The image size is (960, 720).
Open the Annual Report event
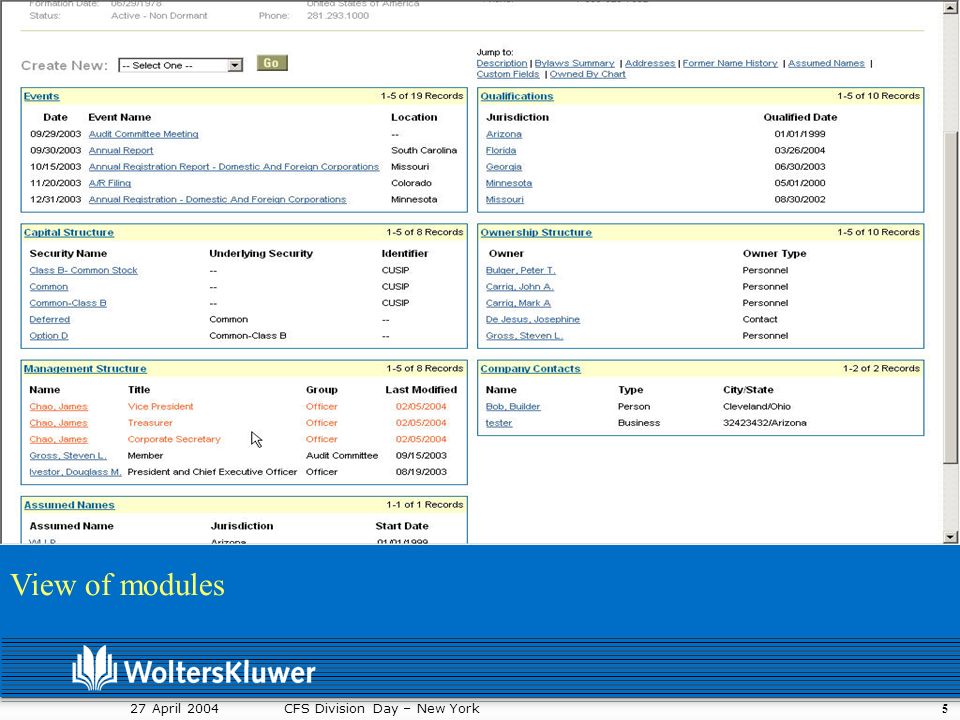coord(121,151)
